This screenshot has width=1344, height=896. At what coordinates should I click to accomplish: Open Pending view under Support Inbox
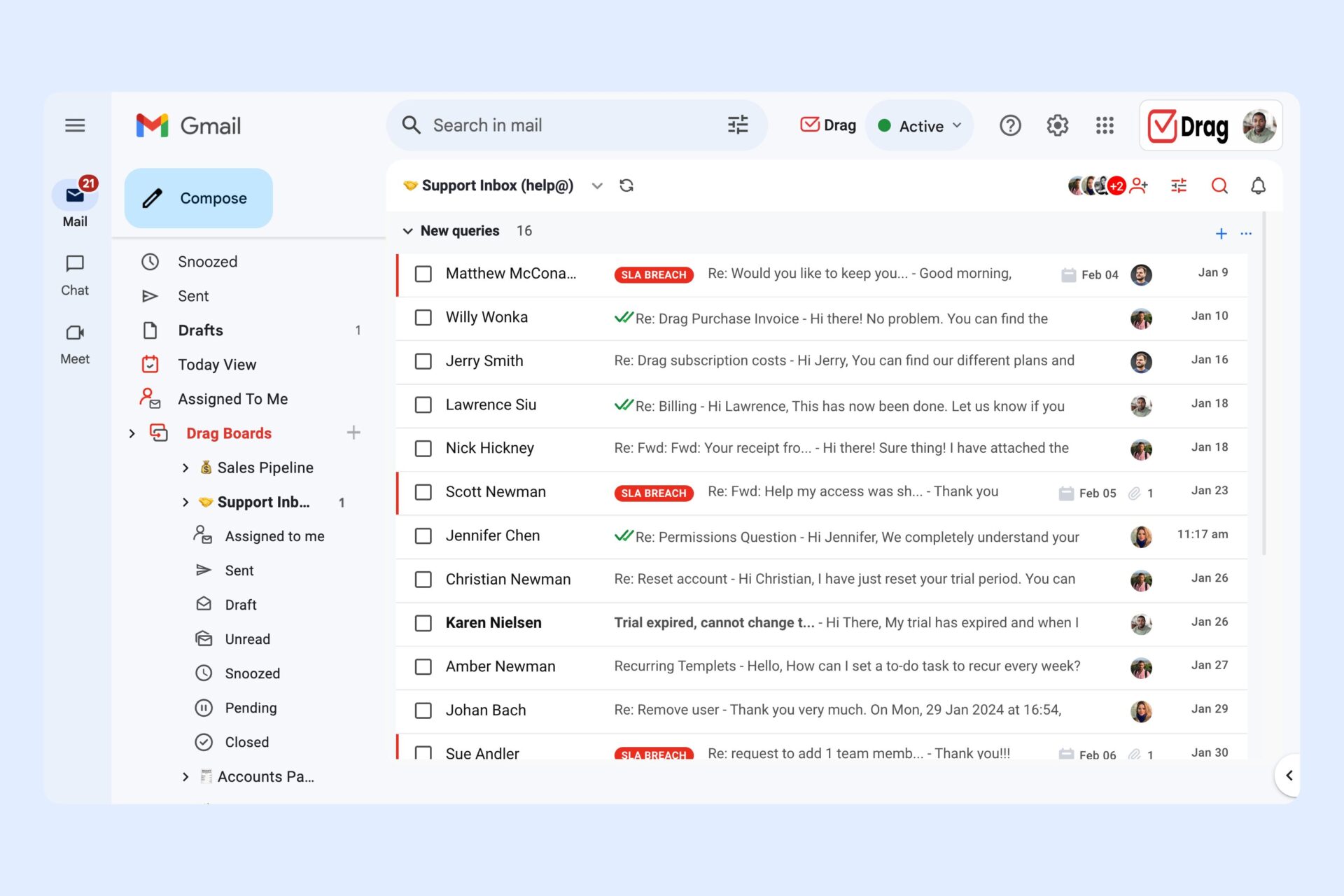tap(251, 708)
